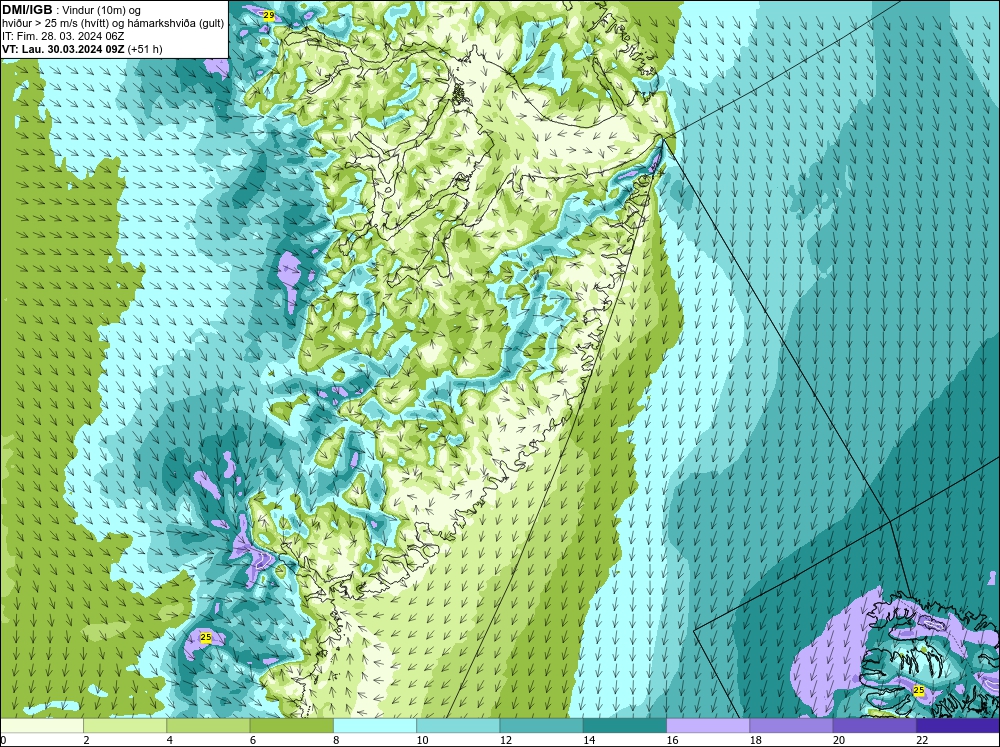Choose the dark indigo swatch above 22 m/s

(958, 726)
